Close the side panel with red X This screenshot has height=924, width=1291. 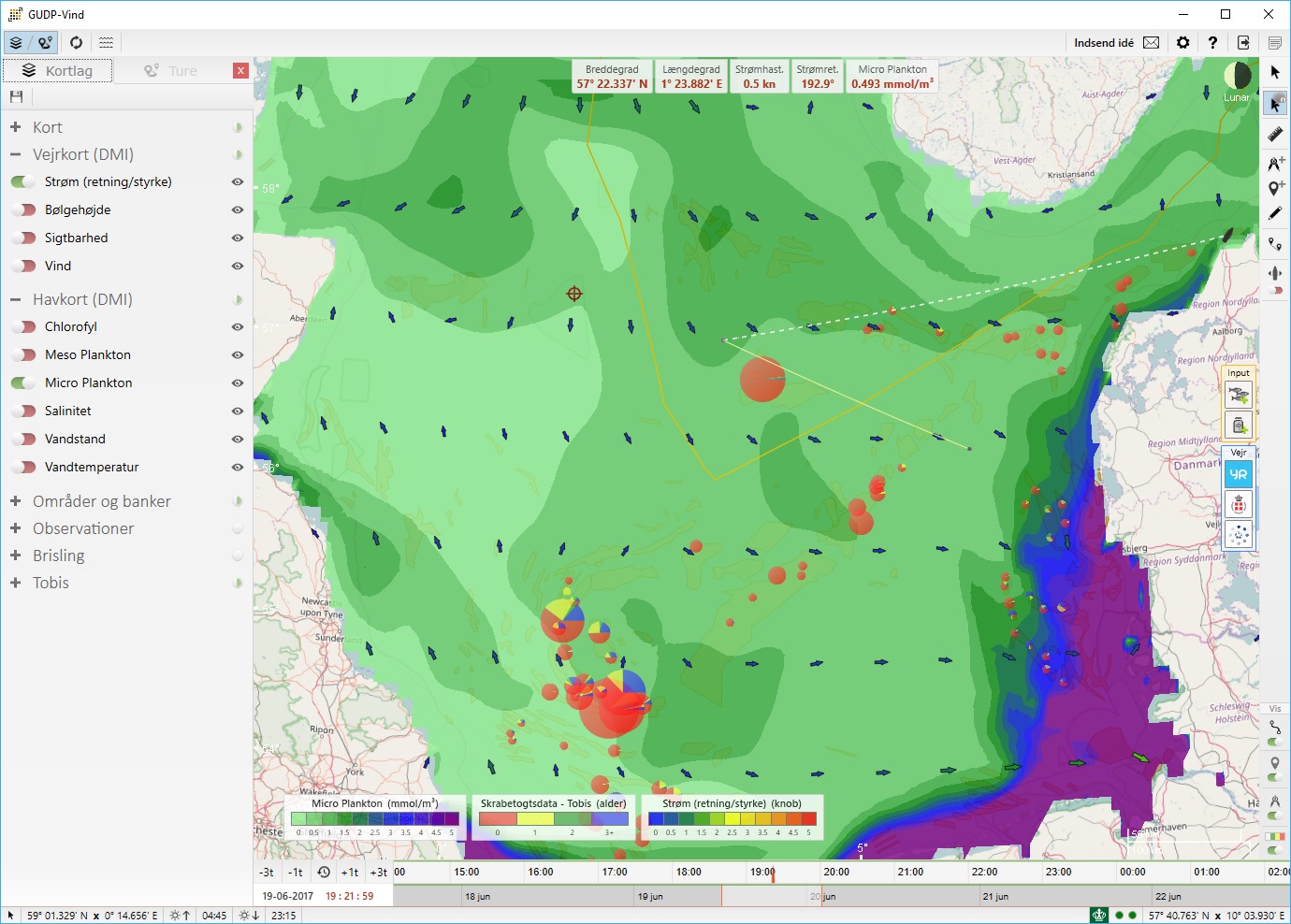(x=240, y=71)
